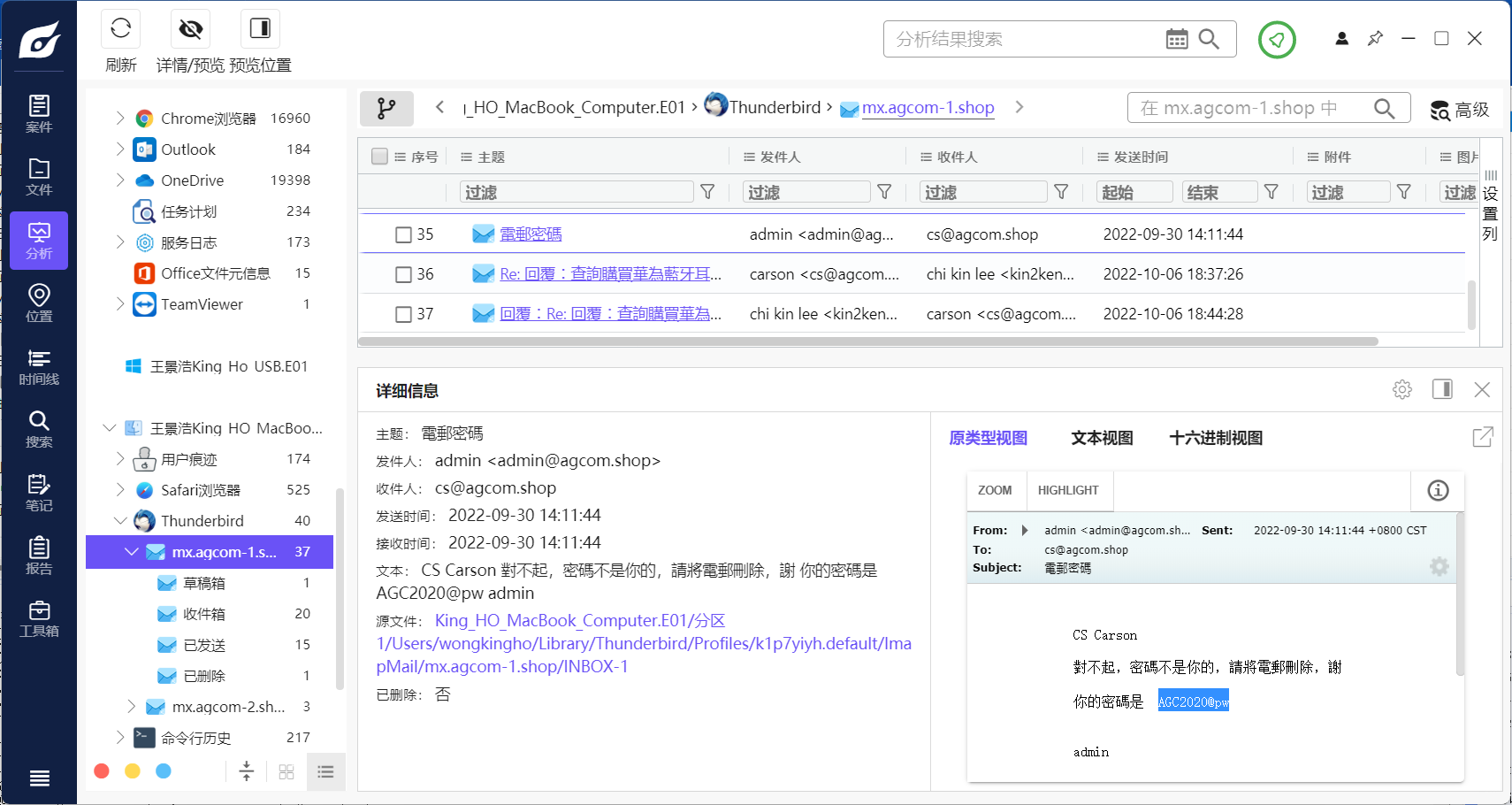Open detail panel settings gear
This screenshot has width=1512, height=805.
pos(1402,389)
